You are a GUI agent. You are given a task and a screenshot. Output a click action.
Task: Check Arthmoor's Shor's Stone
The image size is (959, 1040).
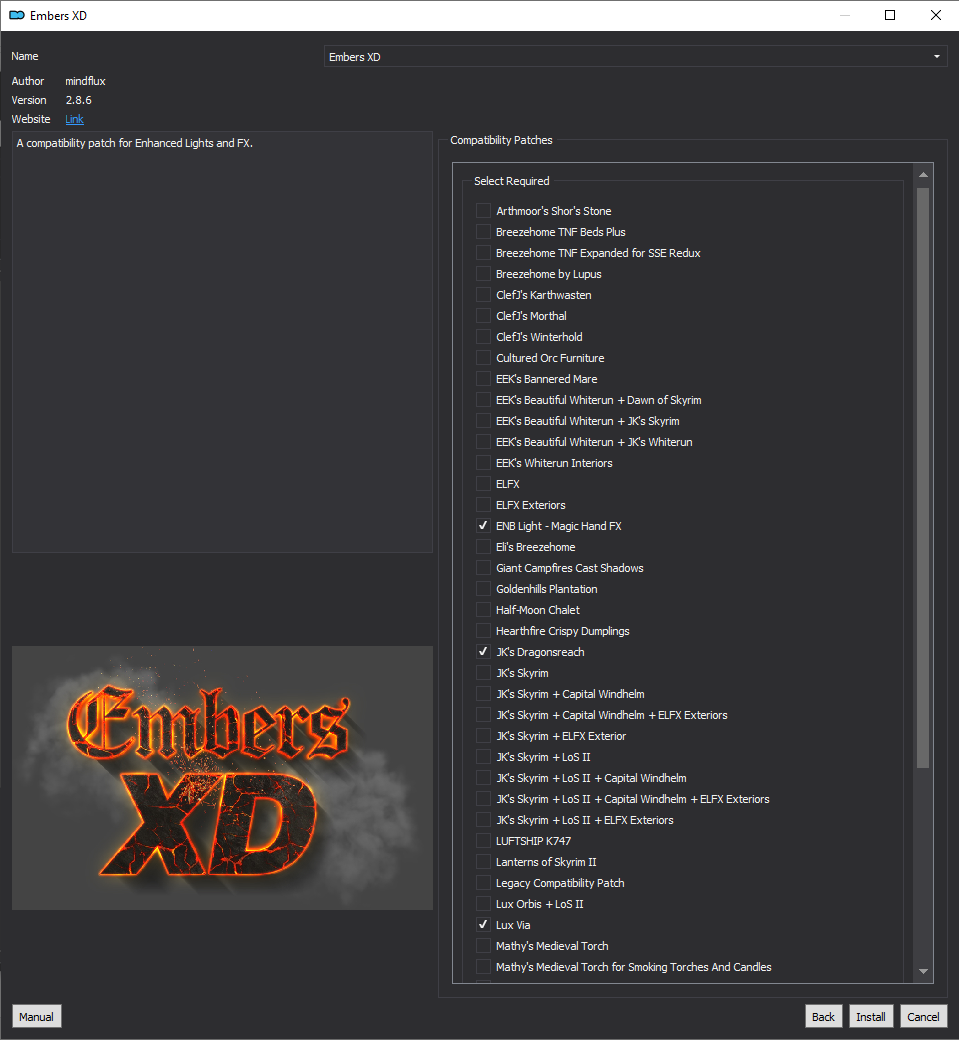(x=483, y=211)
